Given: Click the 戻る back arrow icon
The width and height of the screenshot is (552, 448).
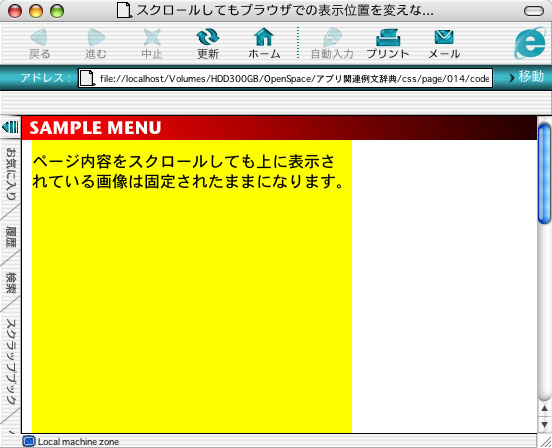Looking at the screenshot, I should coord(39,37).
